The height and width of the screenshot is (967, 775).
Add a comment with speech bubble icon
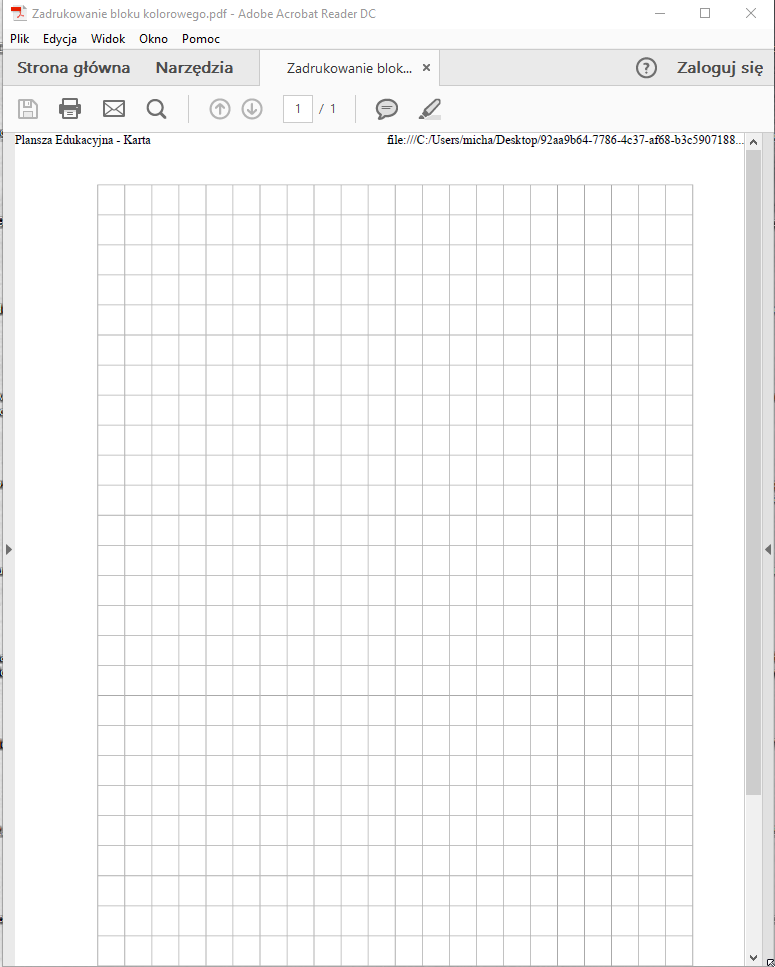387,109
